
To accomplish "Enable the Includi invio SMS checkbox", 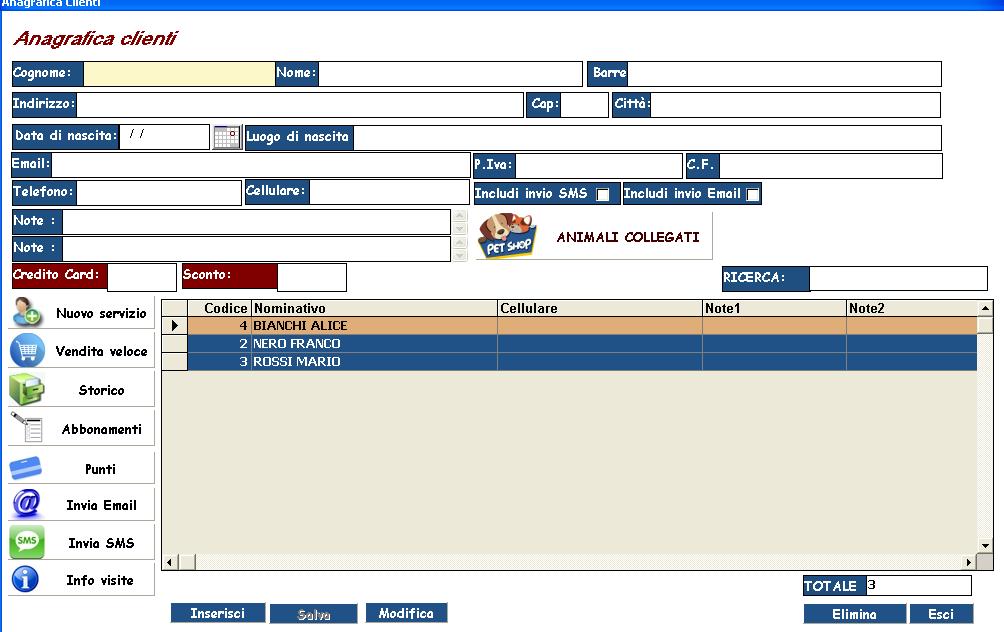I will 603,194.
